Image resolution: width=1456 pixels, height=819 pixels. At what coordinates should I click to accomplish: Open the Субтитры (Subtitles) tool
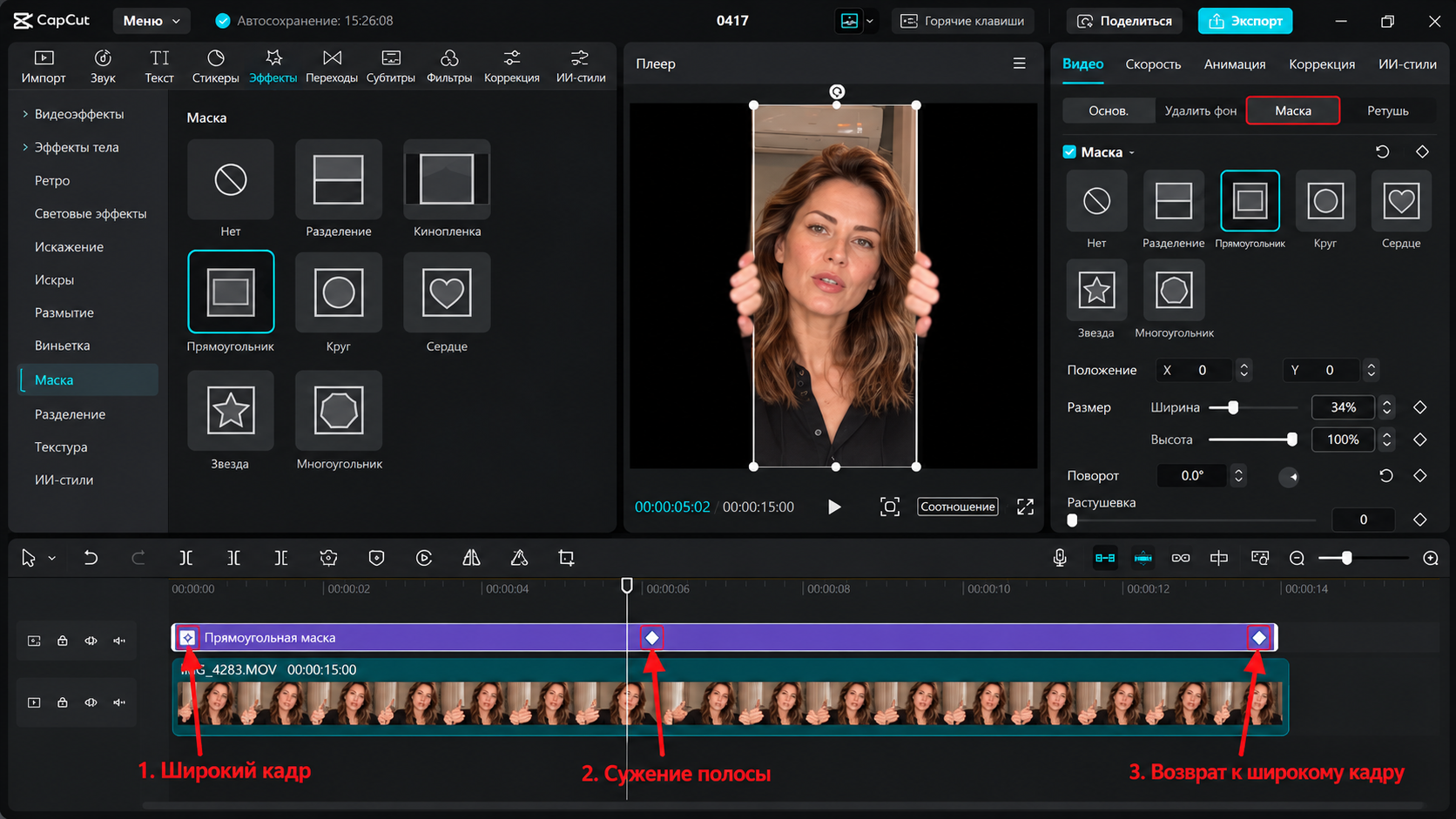click(391, 66)
